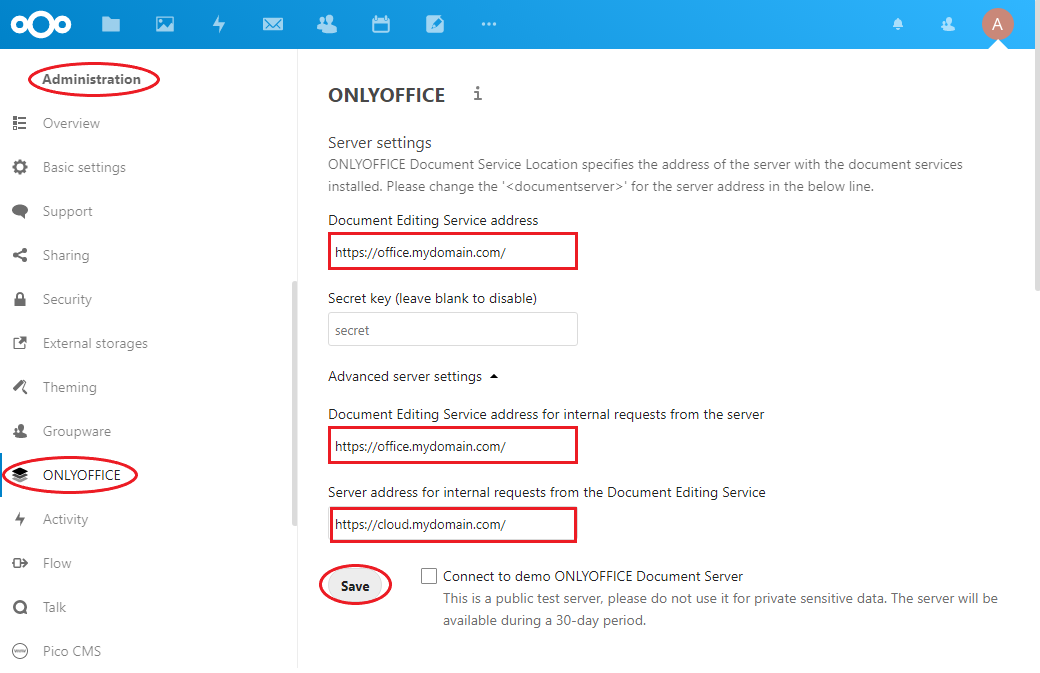Open the notifications bell
The image size is (1040, 673).
[898, 25]
